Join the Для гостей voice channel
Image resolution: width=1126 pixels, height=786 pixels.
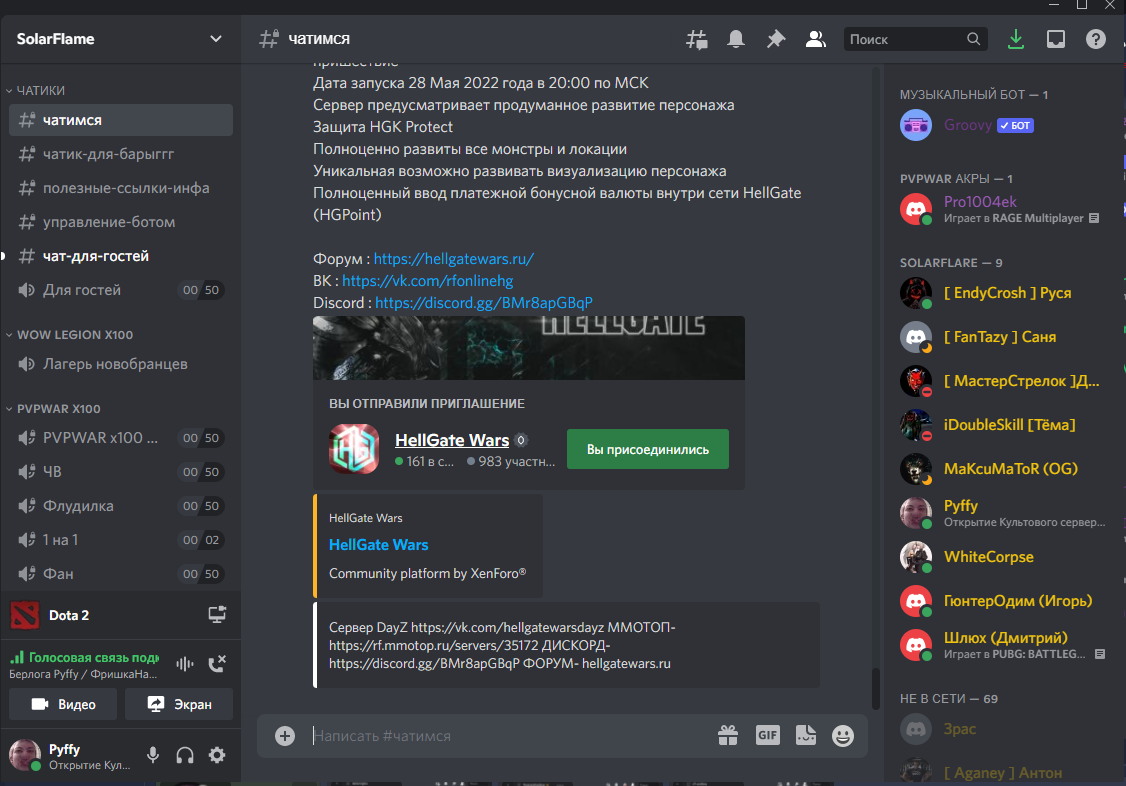[121, 290]
